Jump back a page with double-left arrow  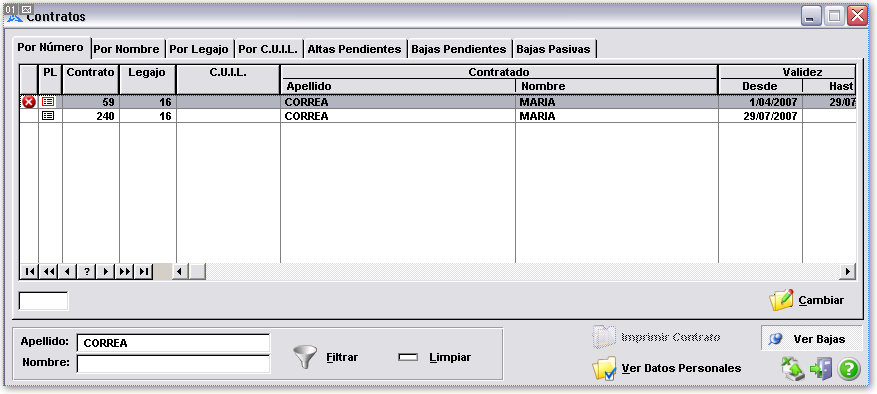tap(49, 271)
